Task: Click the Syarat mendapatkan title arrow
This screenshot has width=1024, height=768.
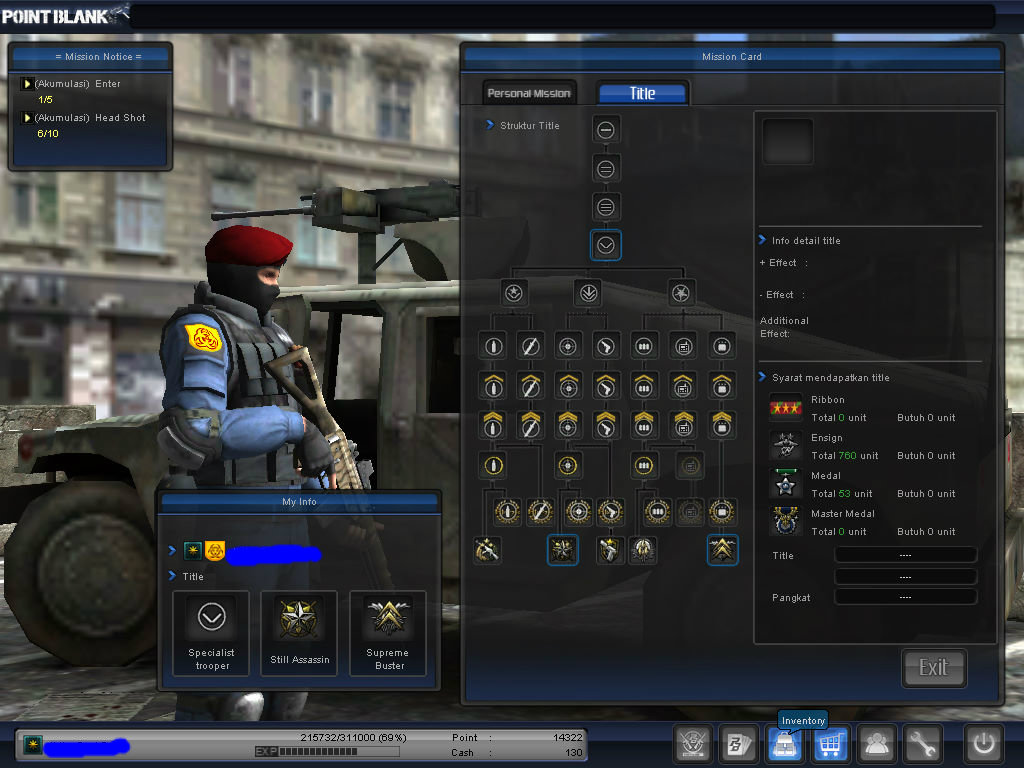Action: coord(762,377)
